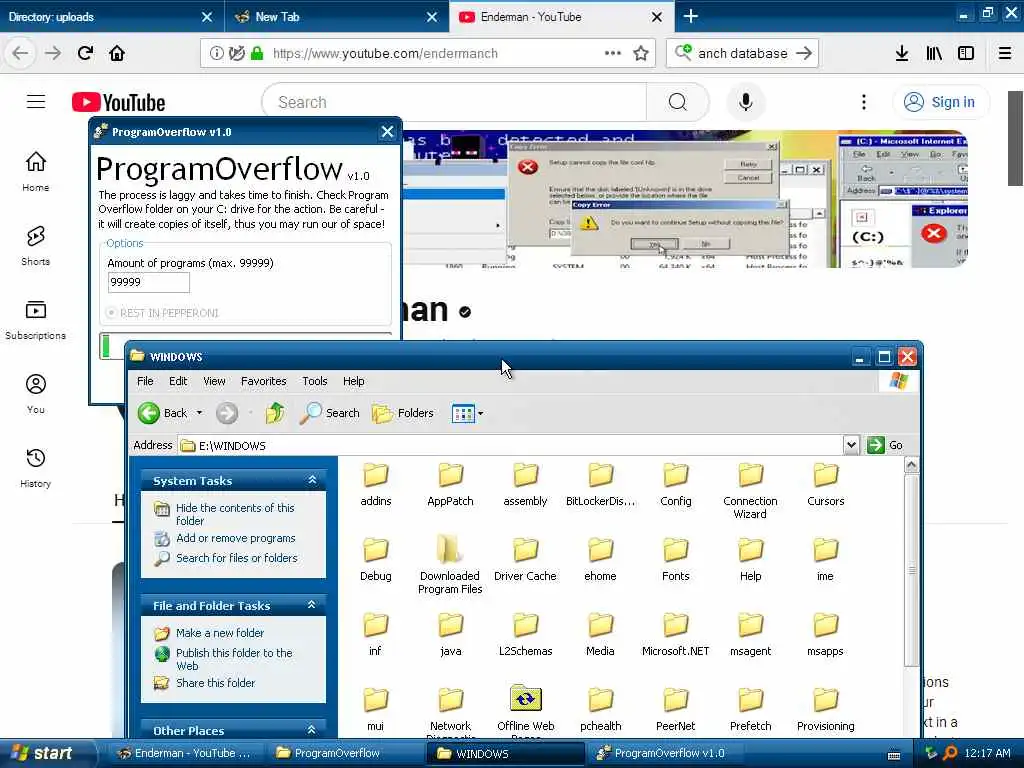This screenshot has width=1024, height=768.
Task: Switch to the Directory: uploads tab
Action: (x=111, y=17)
